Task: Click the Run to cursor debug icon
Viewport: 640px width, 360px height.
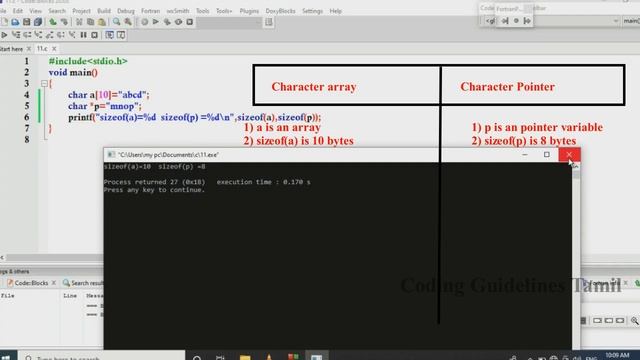Action: (16, 35)
